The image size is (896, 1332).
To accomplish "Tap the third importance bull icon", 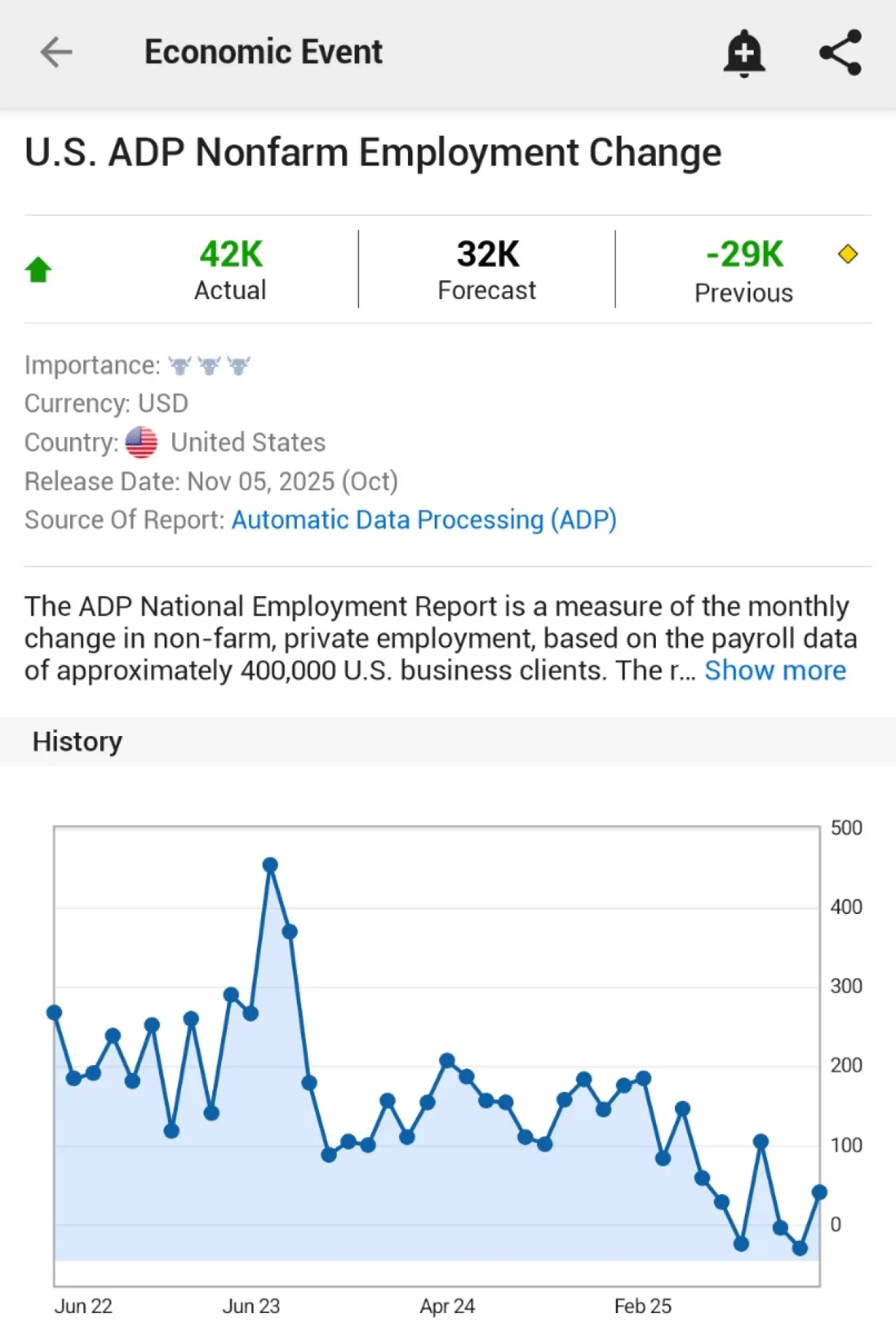I will [239, 366].
